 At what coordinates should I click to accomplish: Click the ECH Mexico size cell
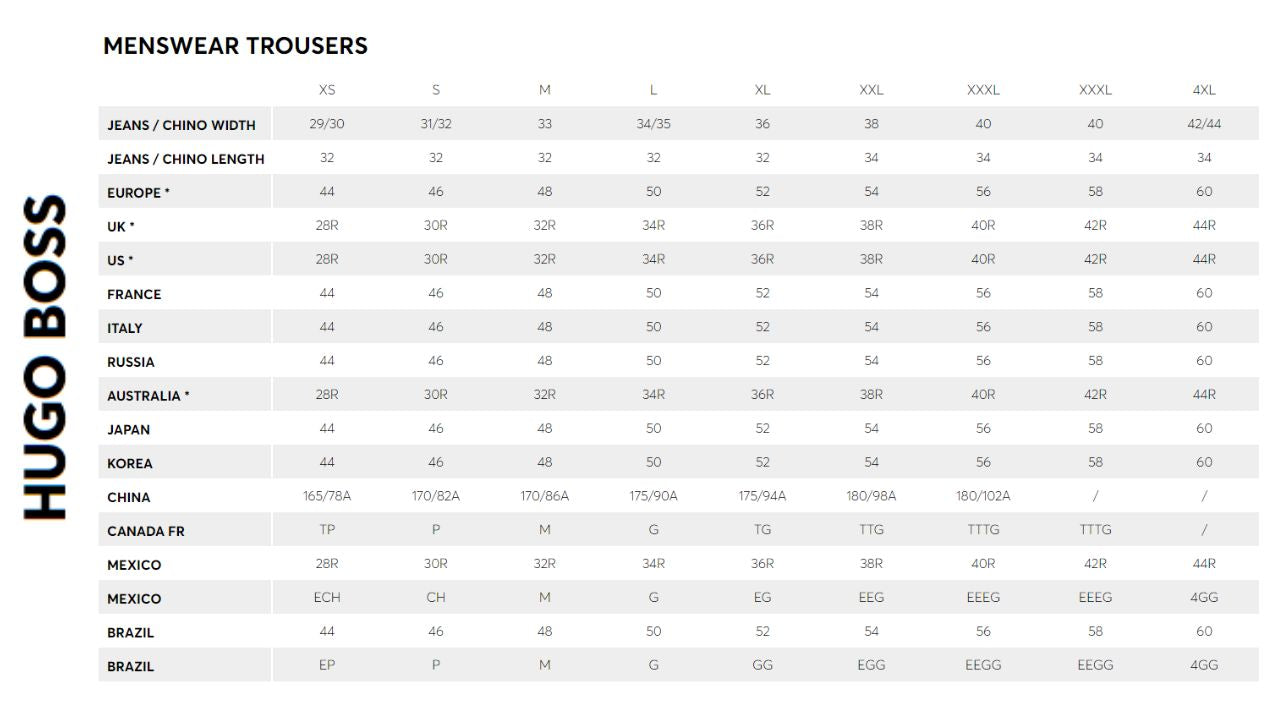pyautogui.click(x=327, y=597)
